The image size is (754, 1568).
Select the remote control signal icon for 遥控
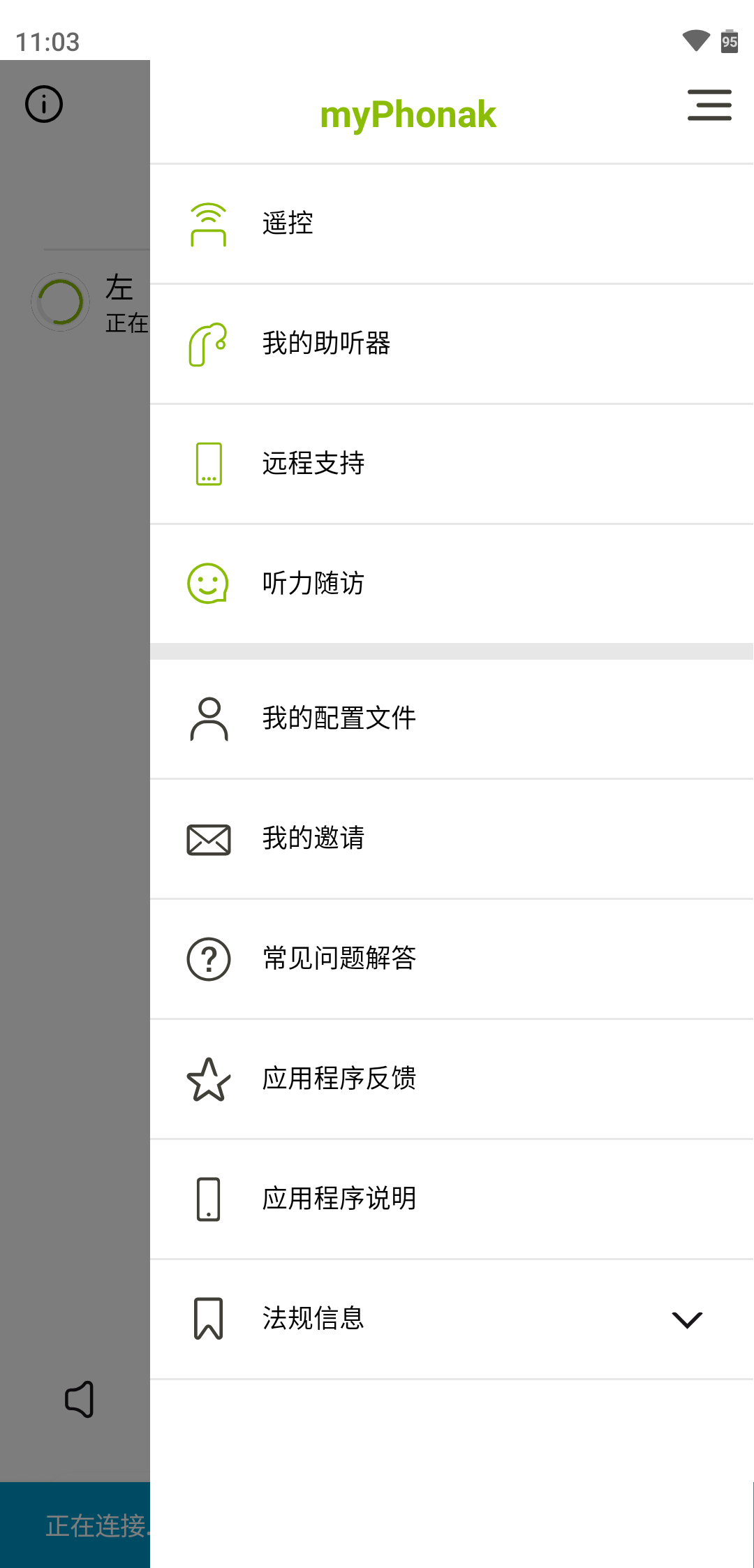tap(208, 223)
